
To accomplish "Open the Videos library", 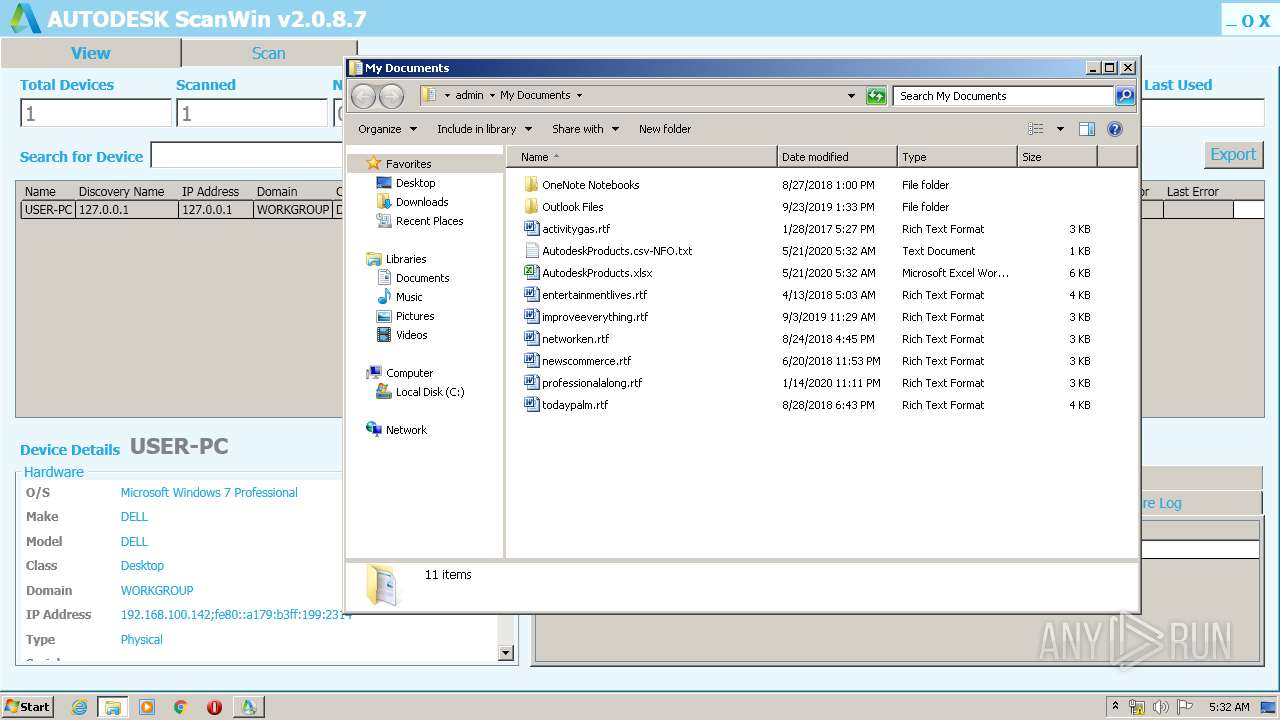I will point(411,335).
